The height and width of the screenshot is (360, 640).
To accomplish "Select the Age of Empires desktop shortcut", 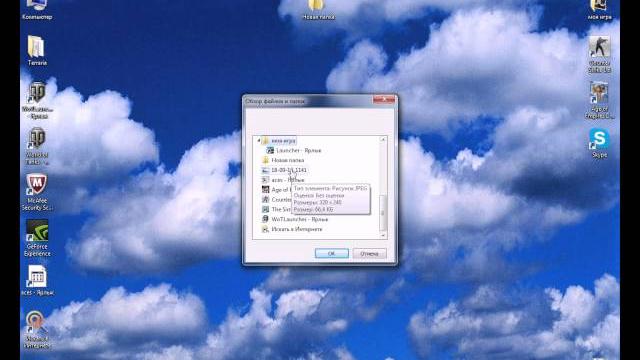I will pyautogui.click(x=599, y=100).
